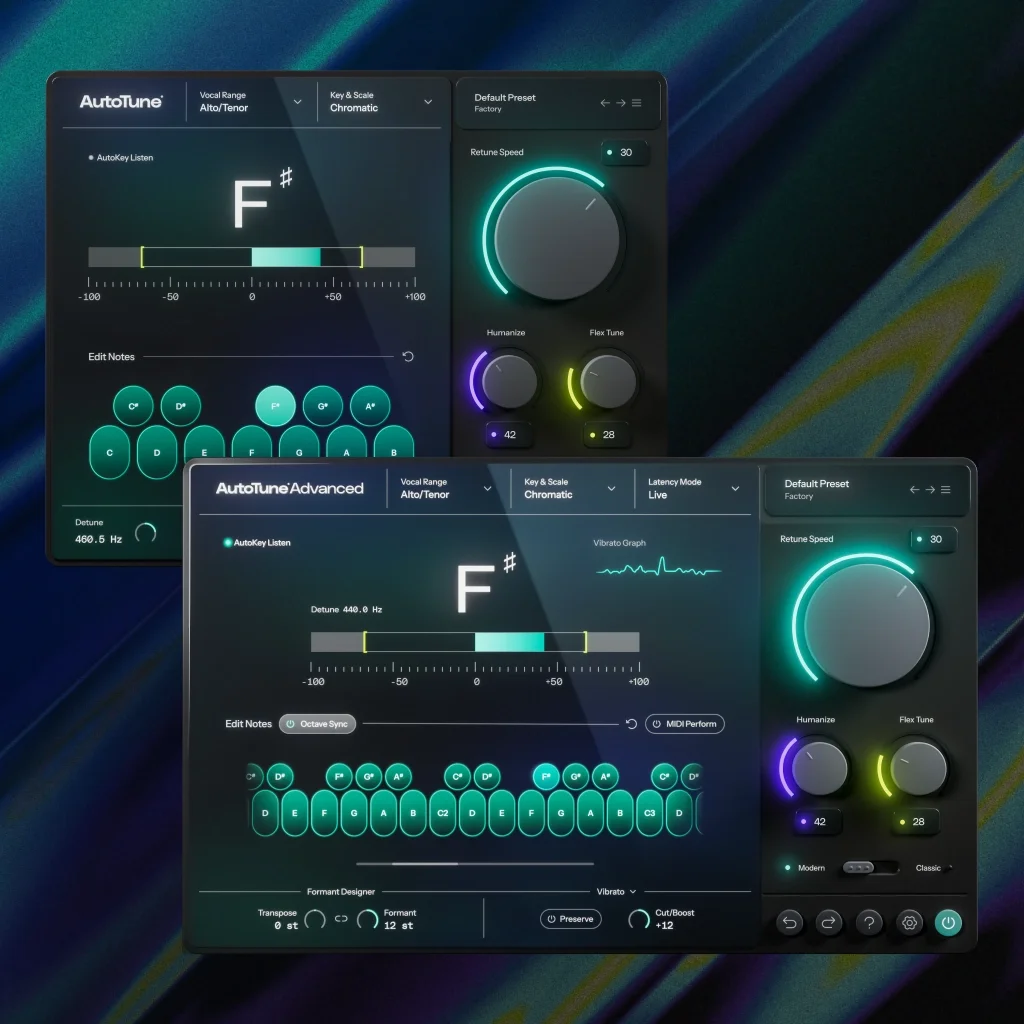
Task: Enable AutoKey Listen in rear AutoTune window
Action: pyautogui.click(x=121, y=157)
